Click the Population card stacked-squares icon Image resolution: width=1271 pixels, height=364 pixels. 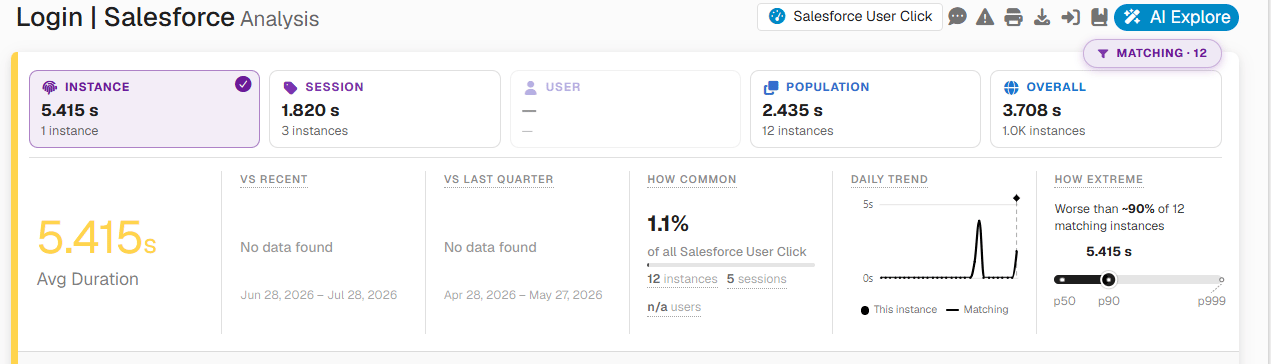(771, 87)
